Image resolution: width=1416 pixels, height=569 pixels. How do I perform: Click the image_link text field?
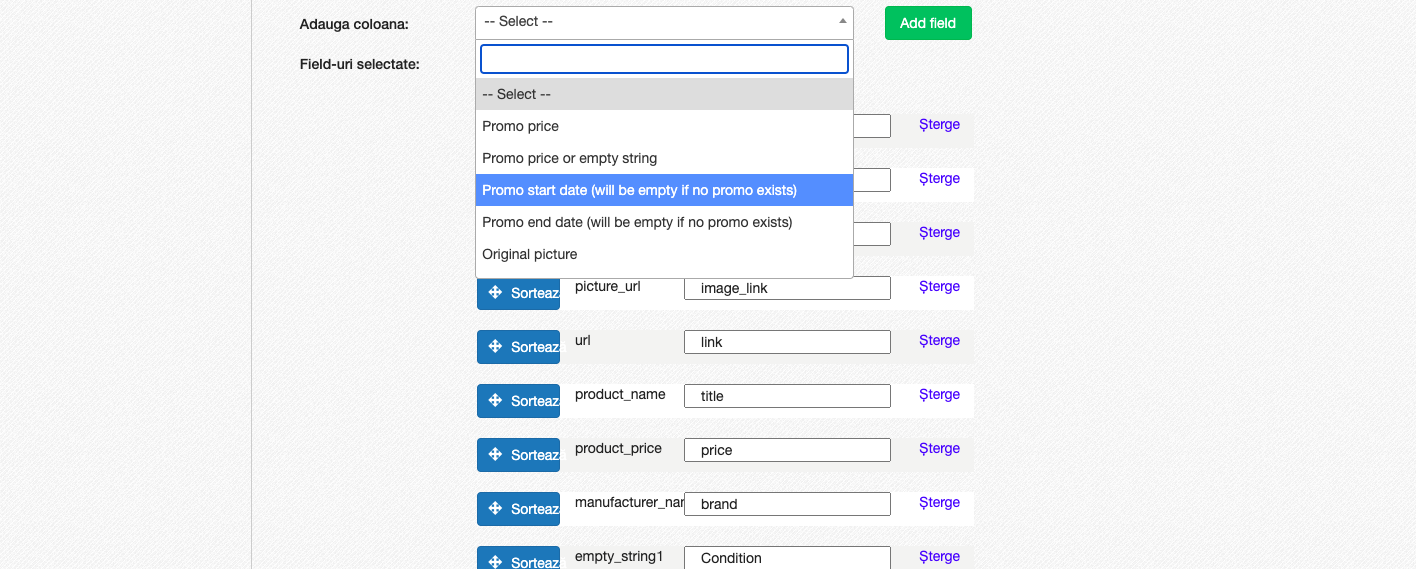click(787, 288)
